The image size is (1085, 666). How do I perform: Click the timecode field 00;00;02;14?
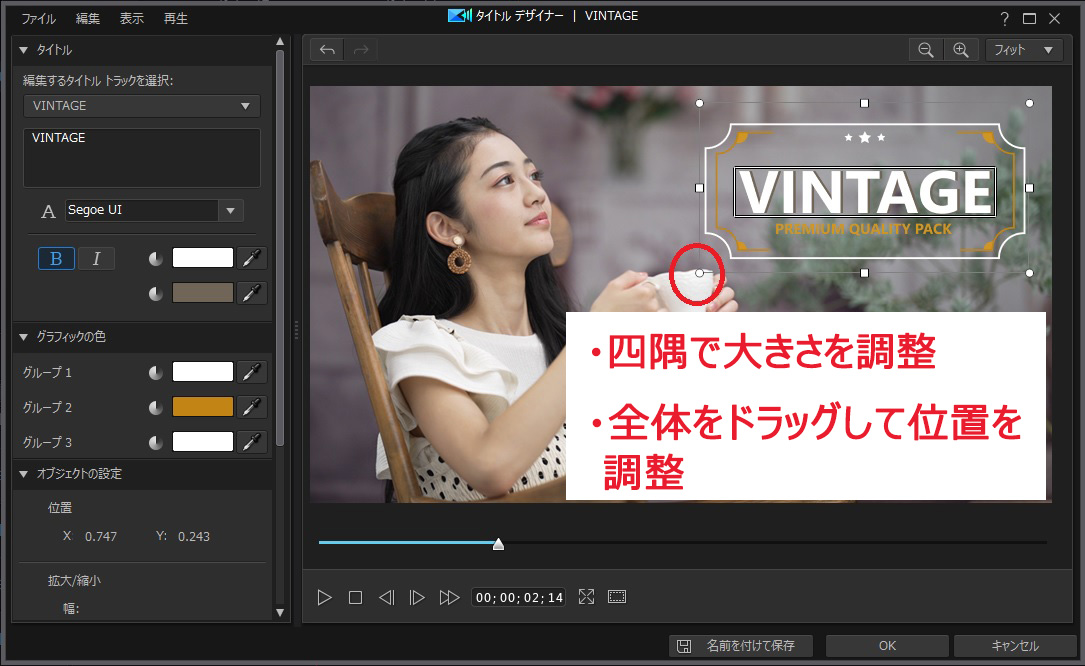click(519, 597)
